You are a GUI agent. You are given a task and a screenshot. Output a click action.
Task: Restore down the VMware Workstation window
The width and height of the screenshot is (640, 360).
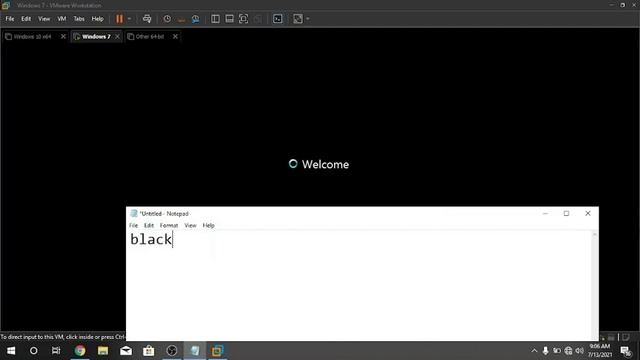(622, 5)
